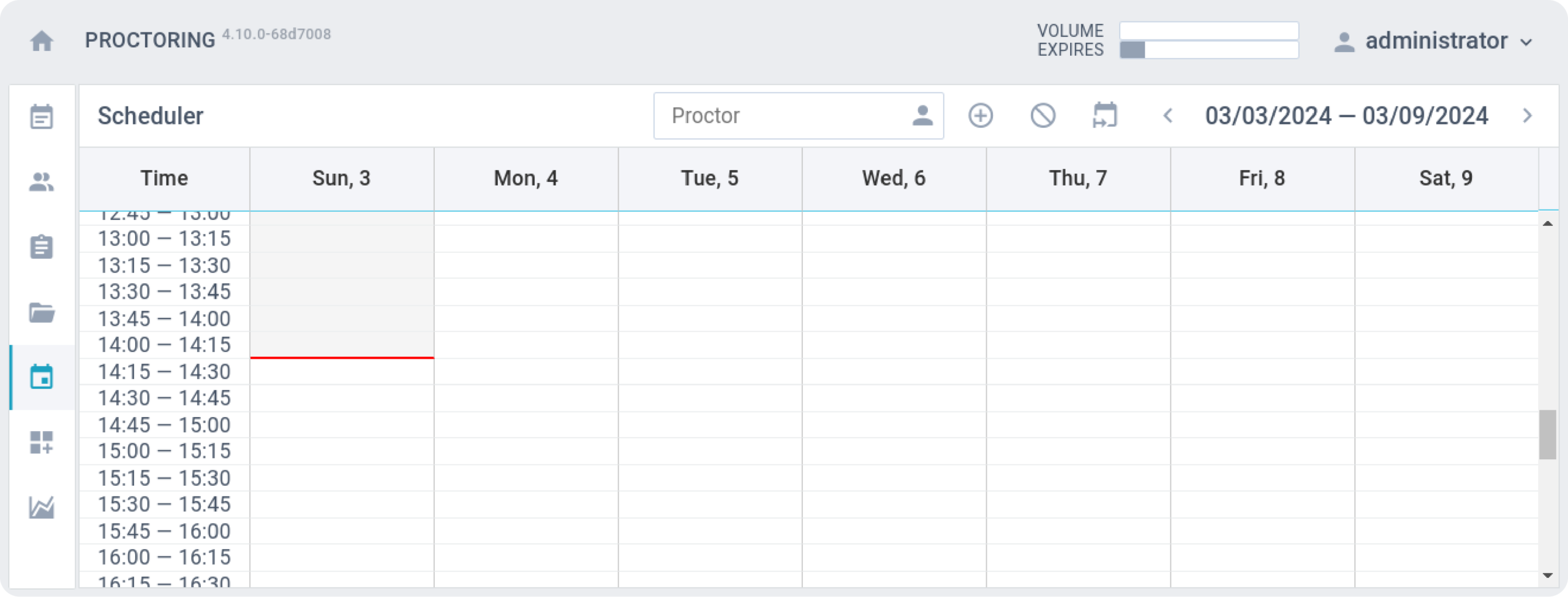Screen dimensions: 1568x597
Task: Go to the next week
Action: coord(1528,116)
